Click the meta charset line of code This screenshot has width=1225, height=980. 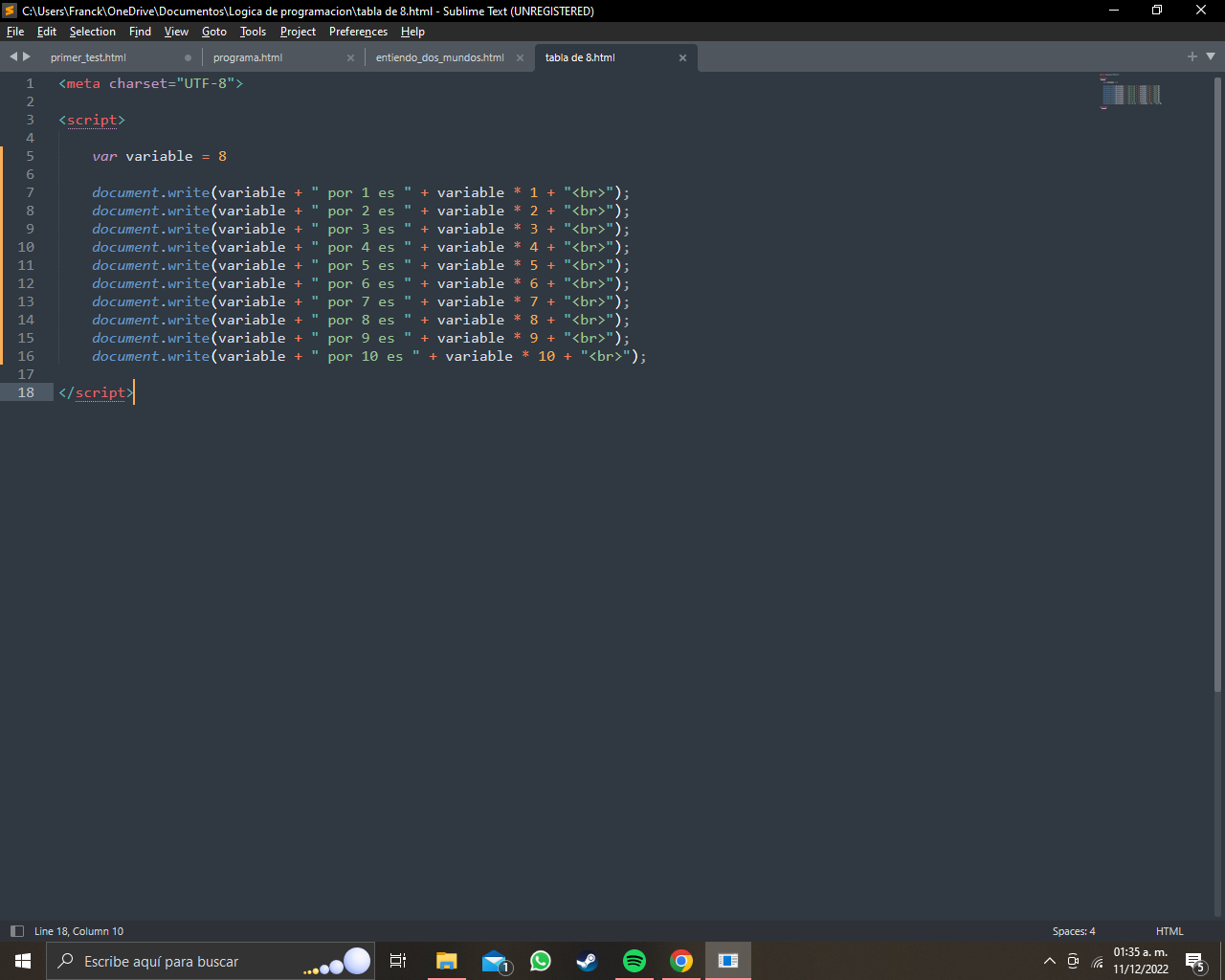pos(151,83)
